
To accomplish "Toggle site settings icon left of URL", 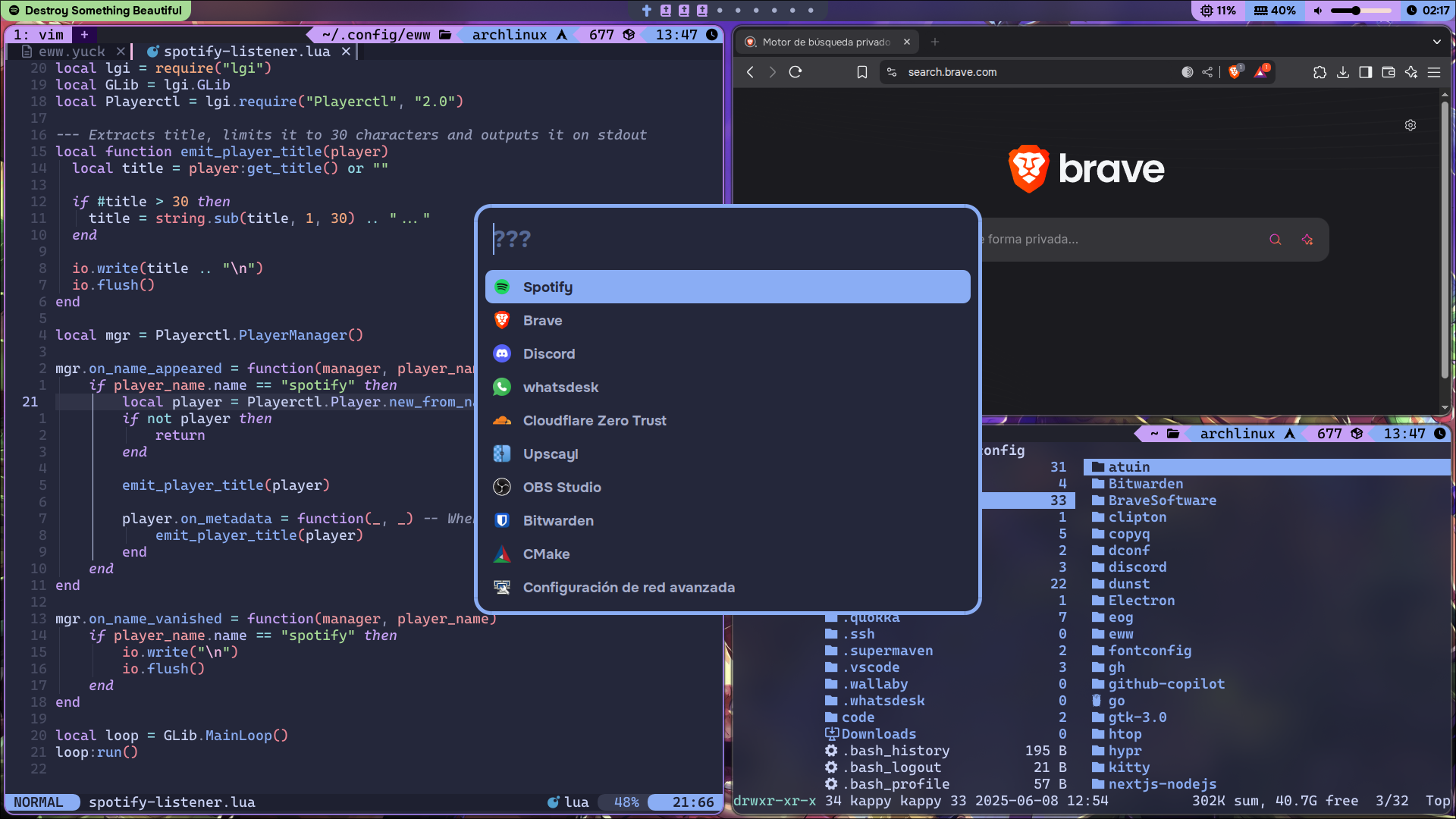I will point(892,72).
